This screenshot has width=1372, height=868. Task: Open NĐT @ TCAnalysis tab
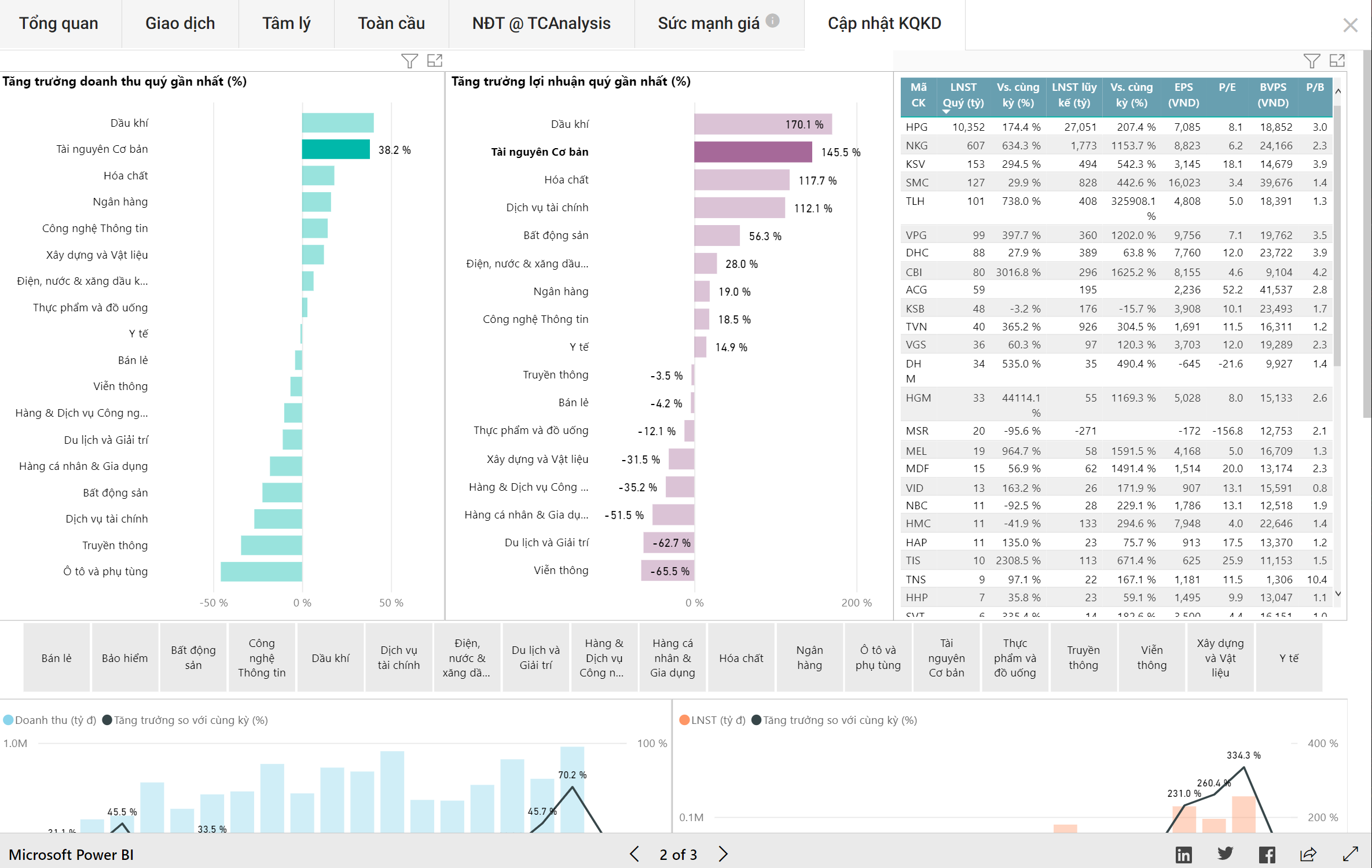(x=541, y=24)
